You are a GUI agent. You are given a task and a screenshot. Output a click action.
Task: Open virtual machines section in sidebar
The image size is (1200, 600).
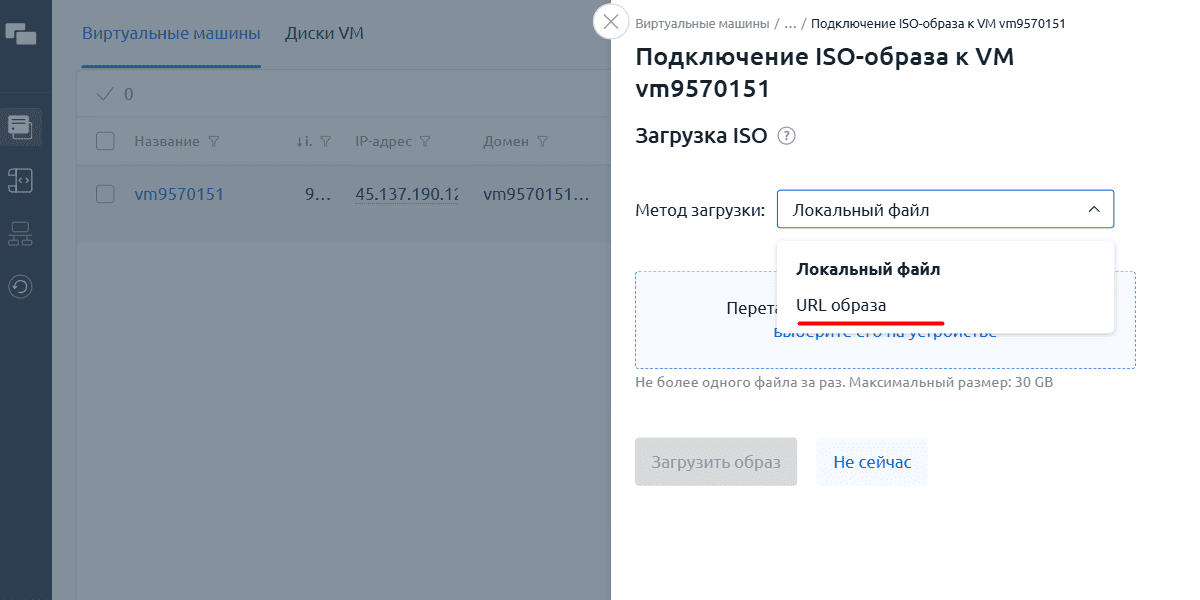click(21, 127)
